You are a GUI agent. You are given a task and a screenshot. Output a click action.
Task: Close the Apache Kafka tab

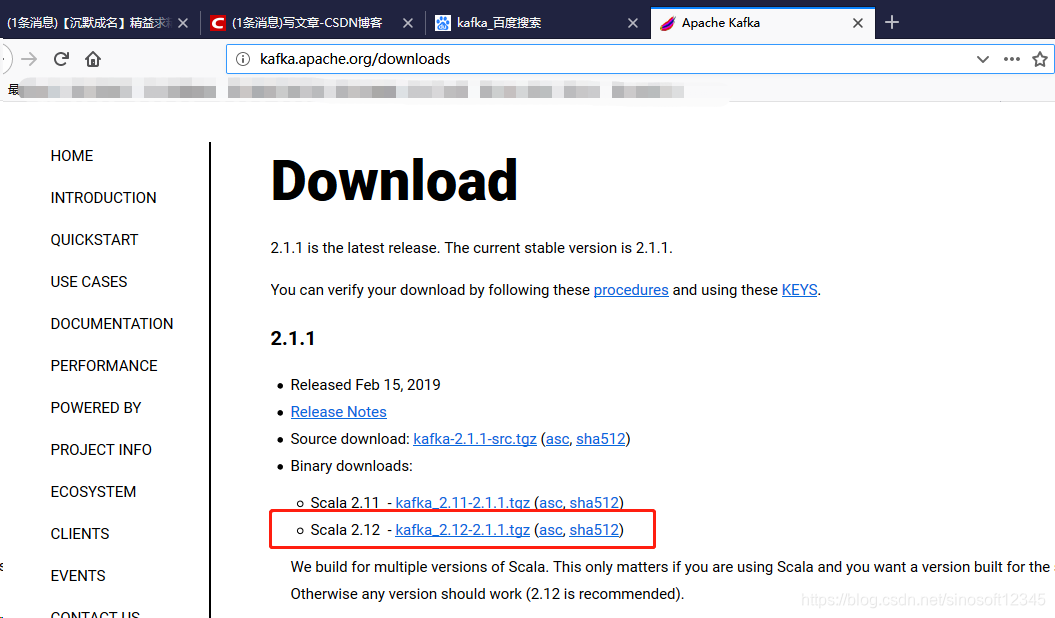point(858,23)
